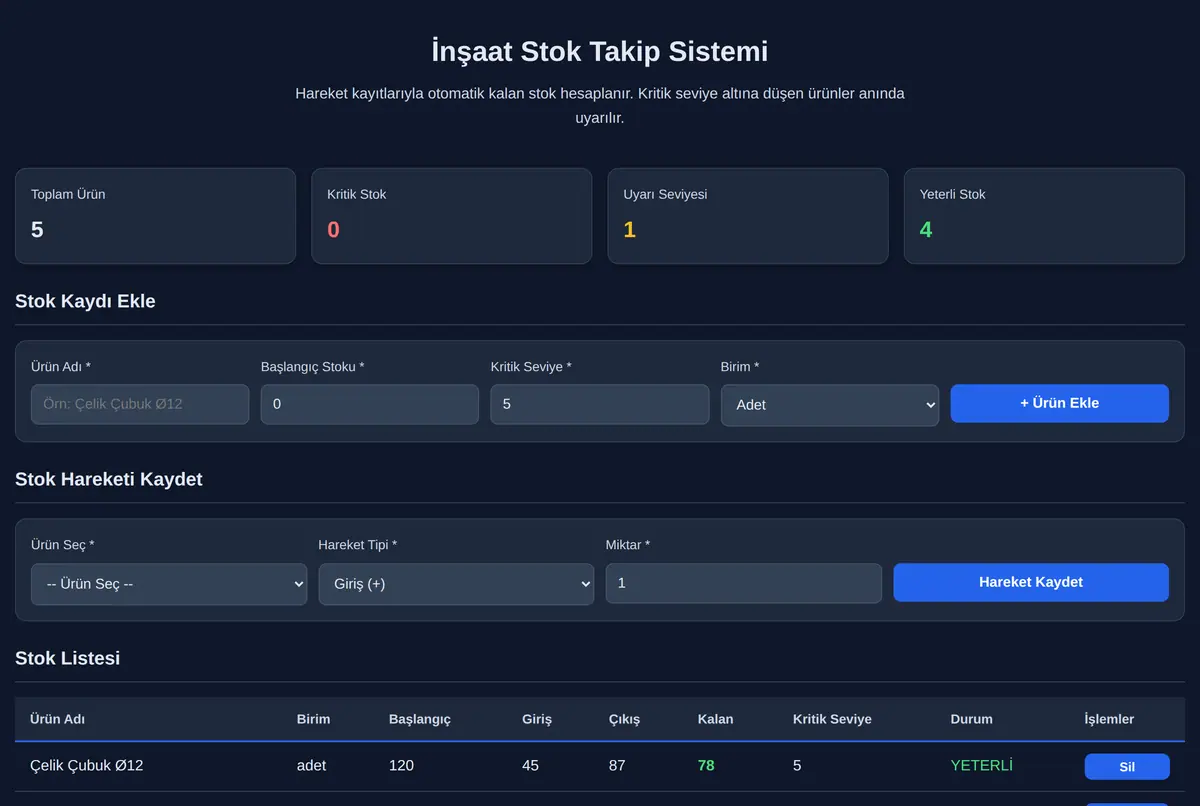Click the Miktar input field
This screenshot has width=1200, height=806.
tap(744, 583)
